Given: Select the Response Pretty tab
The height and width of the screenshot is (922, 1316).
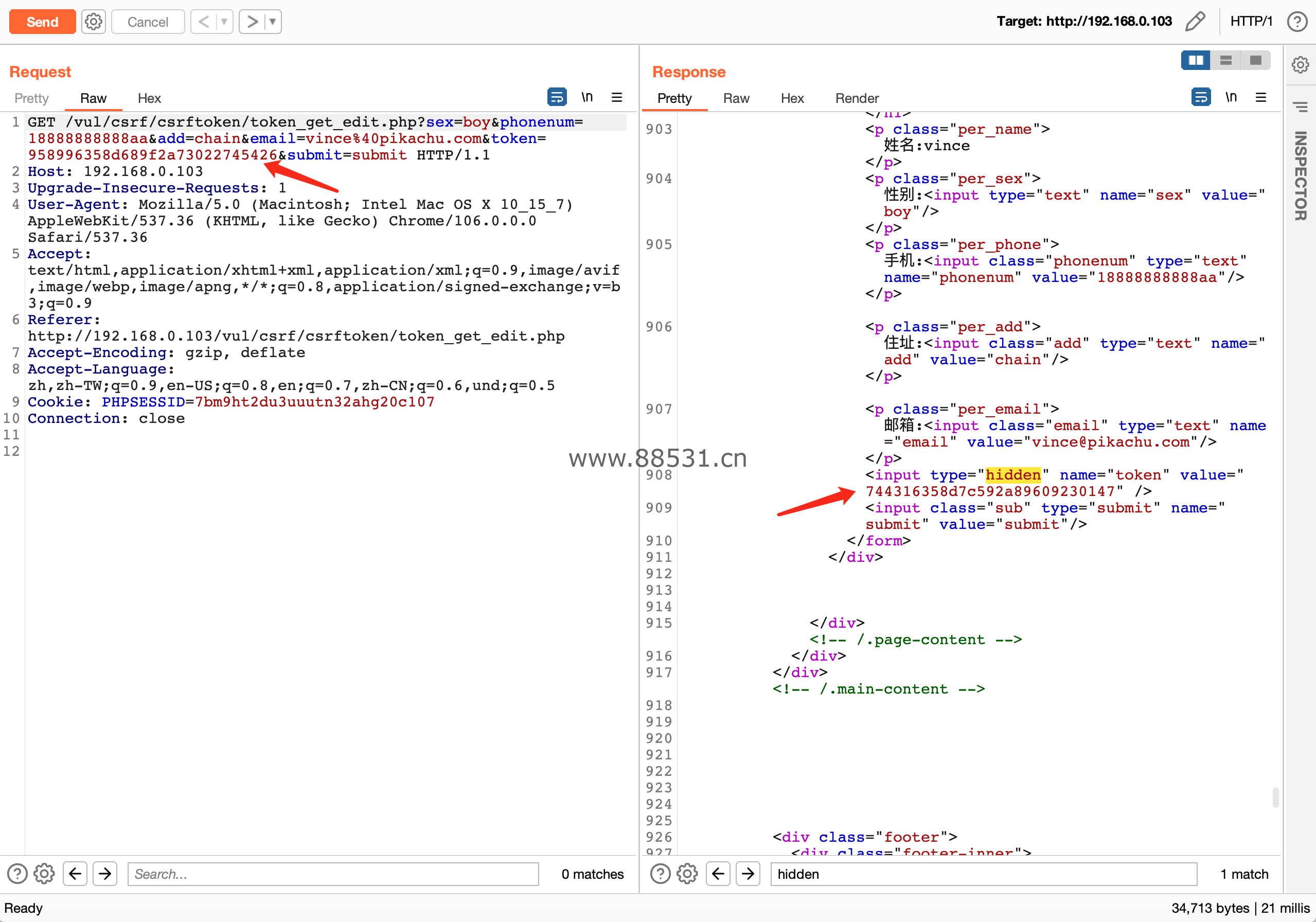Looking at the screenshot, I should (674, 98).
